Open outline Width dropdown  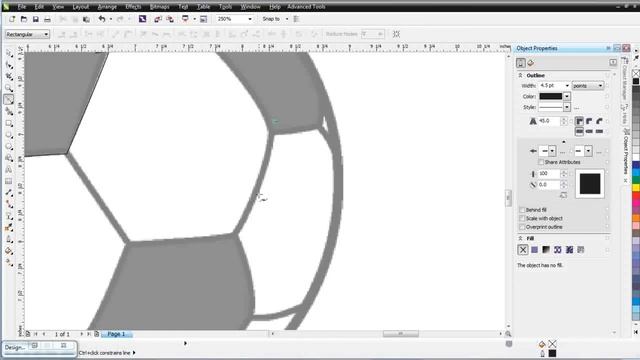(x=567, y=86)
